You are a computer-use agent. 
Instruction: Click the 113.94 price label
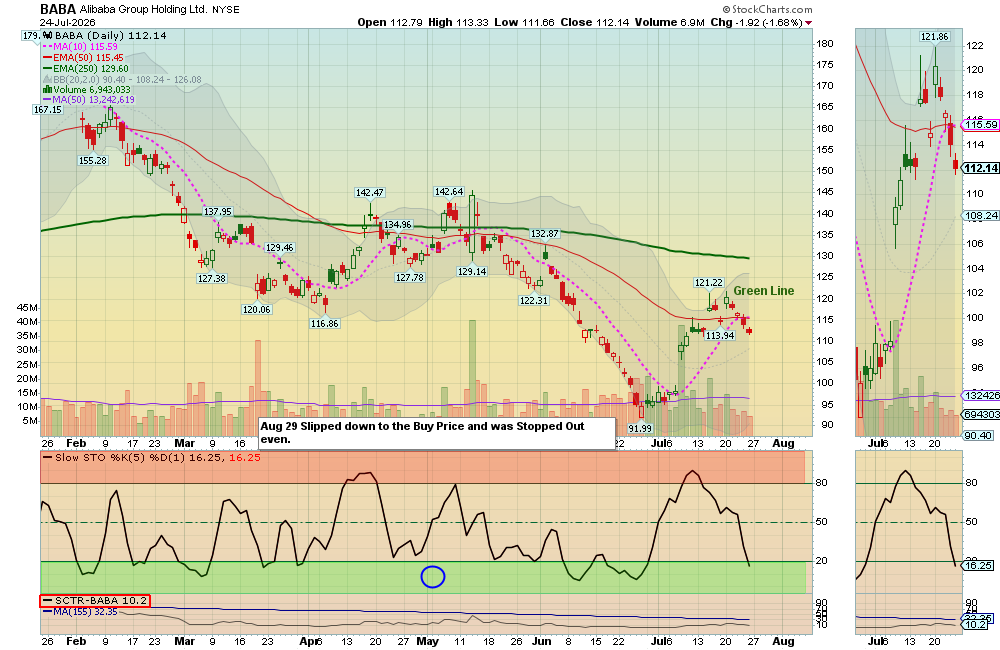(x=720, y=336)
